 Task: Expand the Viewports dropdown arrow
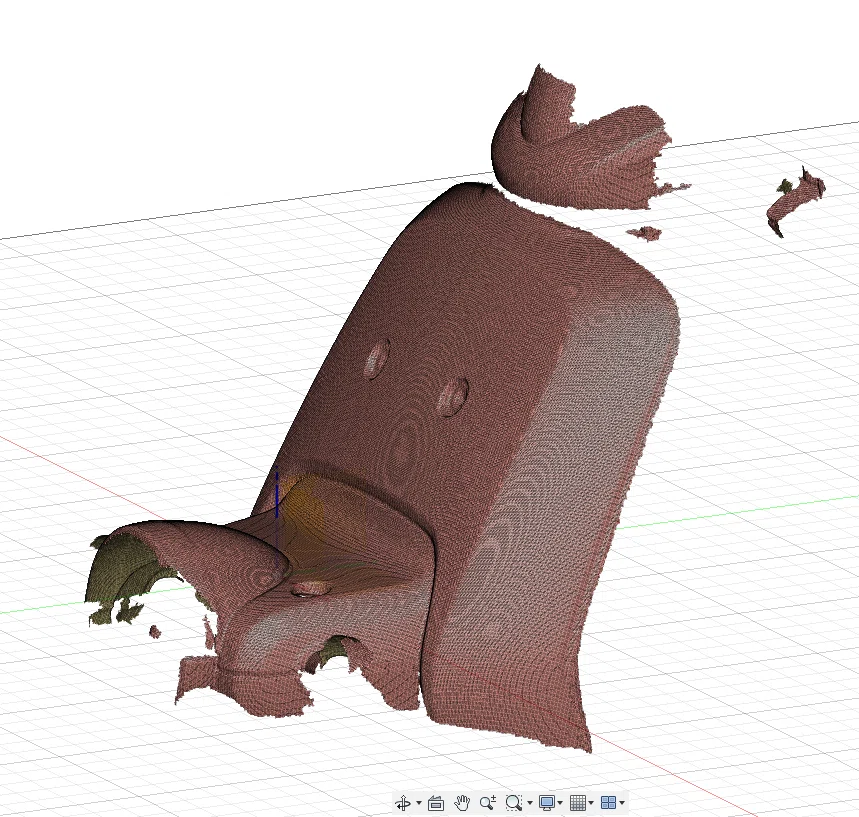tap(622, 803)
